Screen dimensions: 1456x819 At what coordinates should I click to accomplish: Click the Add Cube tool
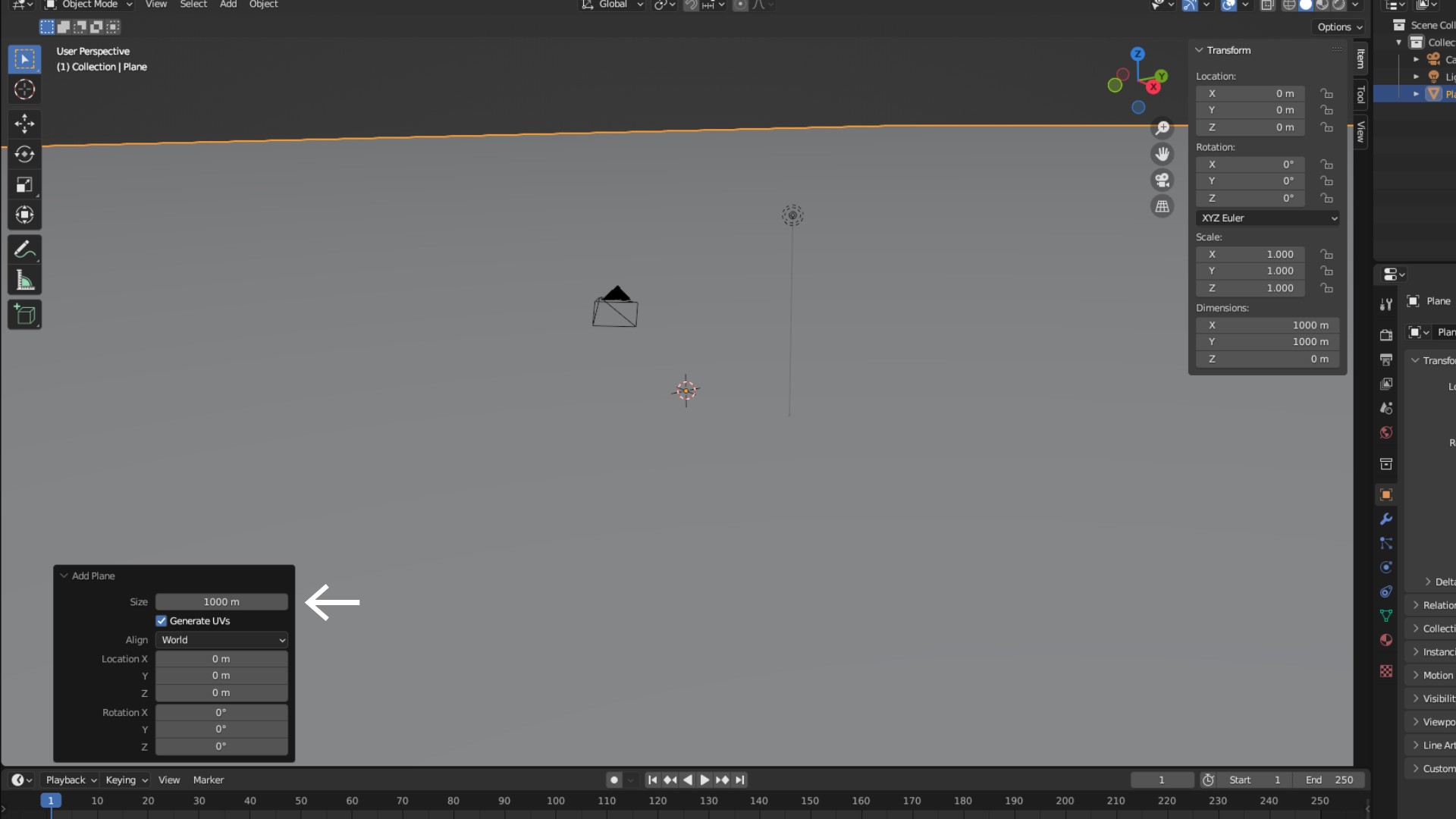pos(24,315)
